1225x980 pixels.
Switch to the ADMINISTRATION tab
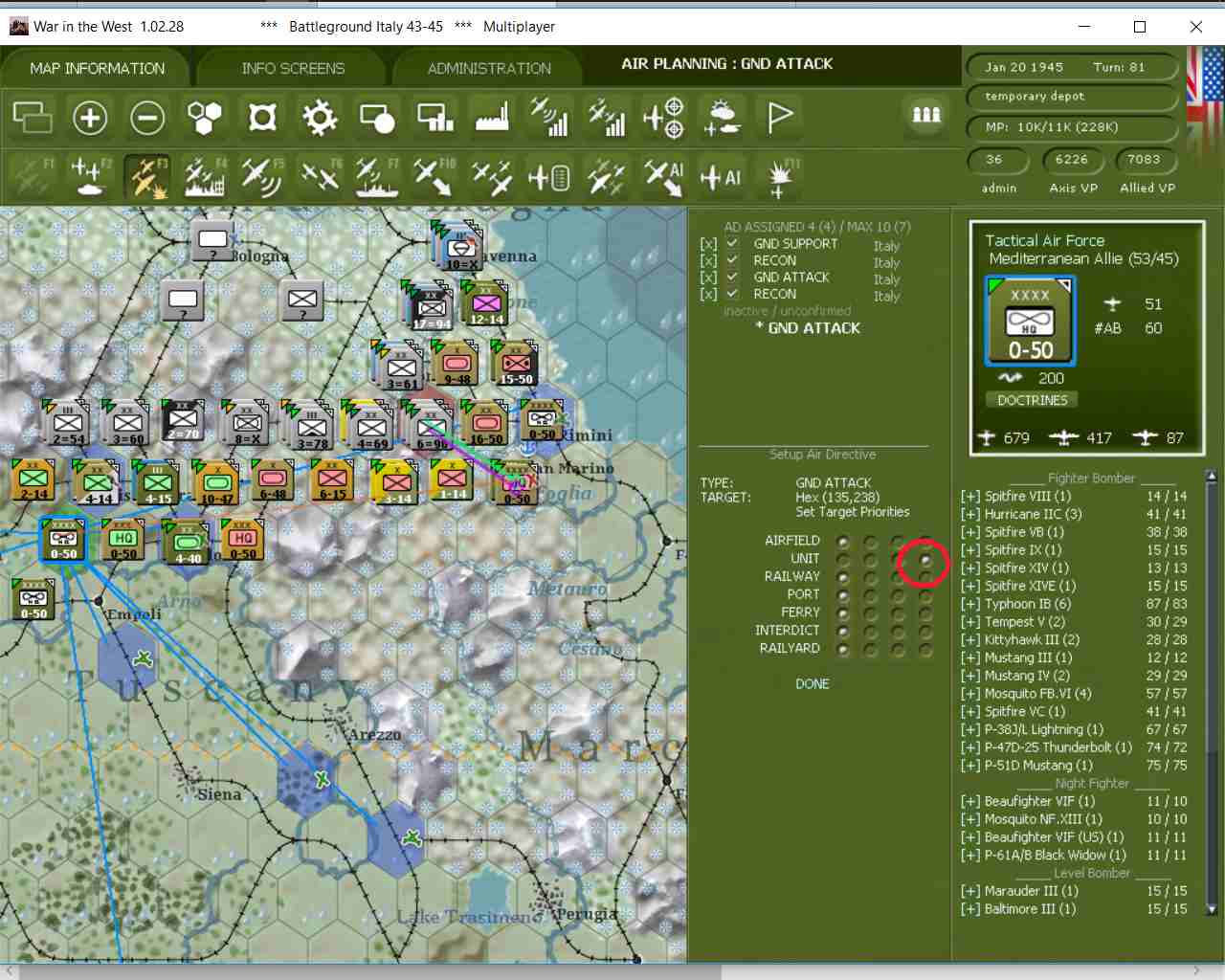pos(489,69)
